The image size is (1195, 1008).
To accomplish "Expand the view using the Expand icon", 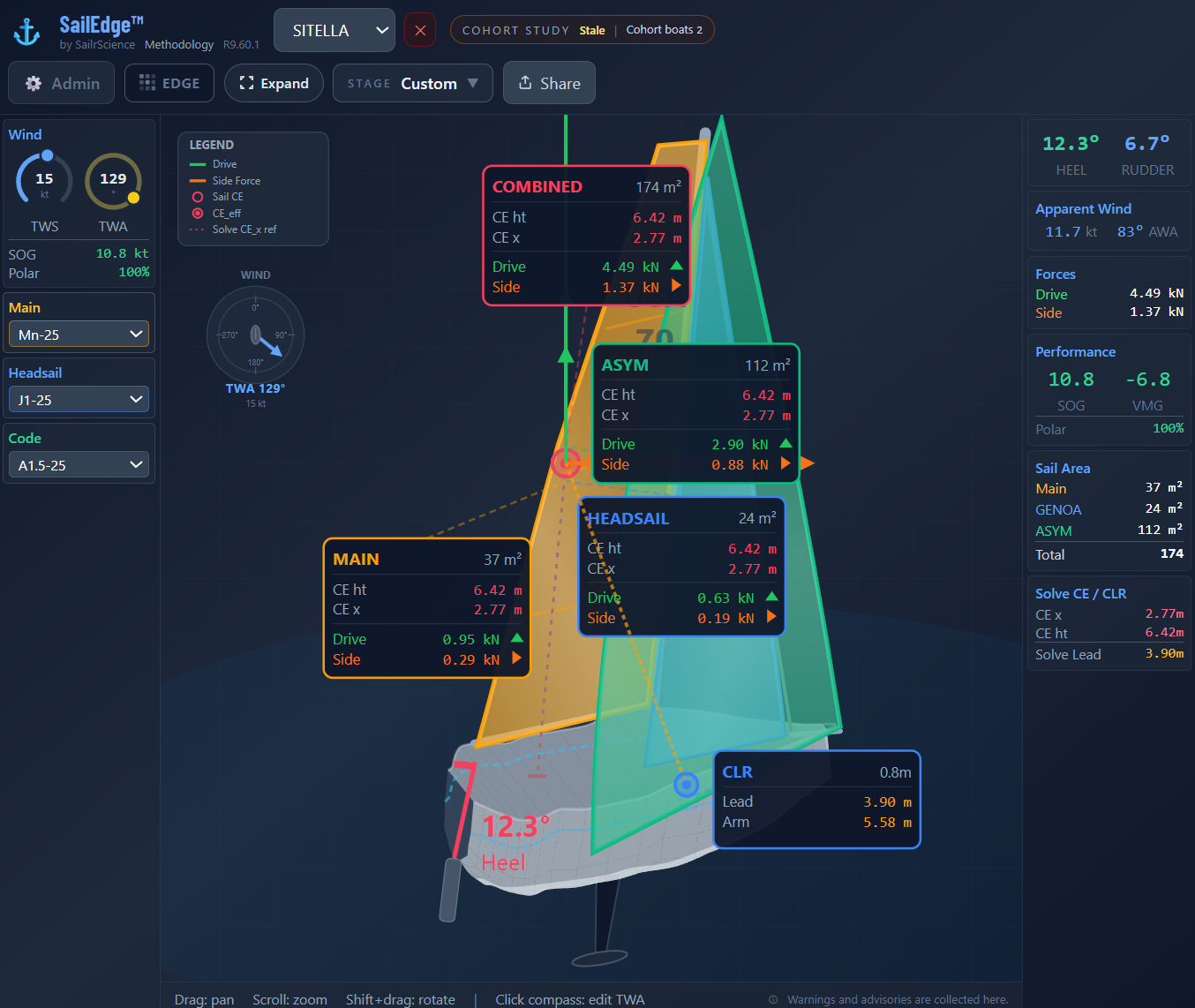I will click(x=244, y=82).
